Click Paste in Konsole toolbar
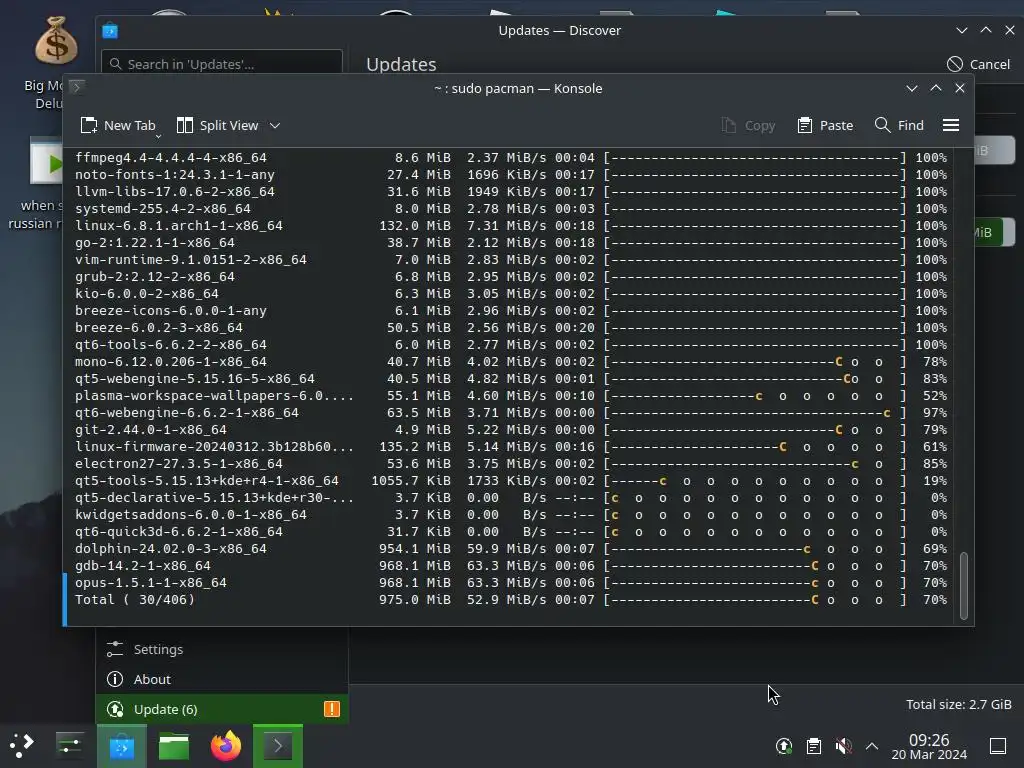 point(825,125)
